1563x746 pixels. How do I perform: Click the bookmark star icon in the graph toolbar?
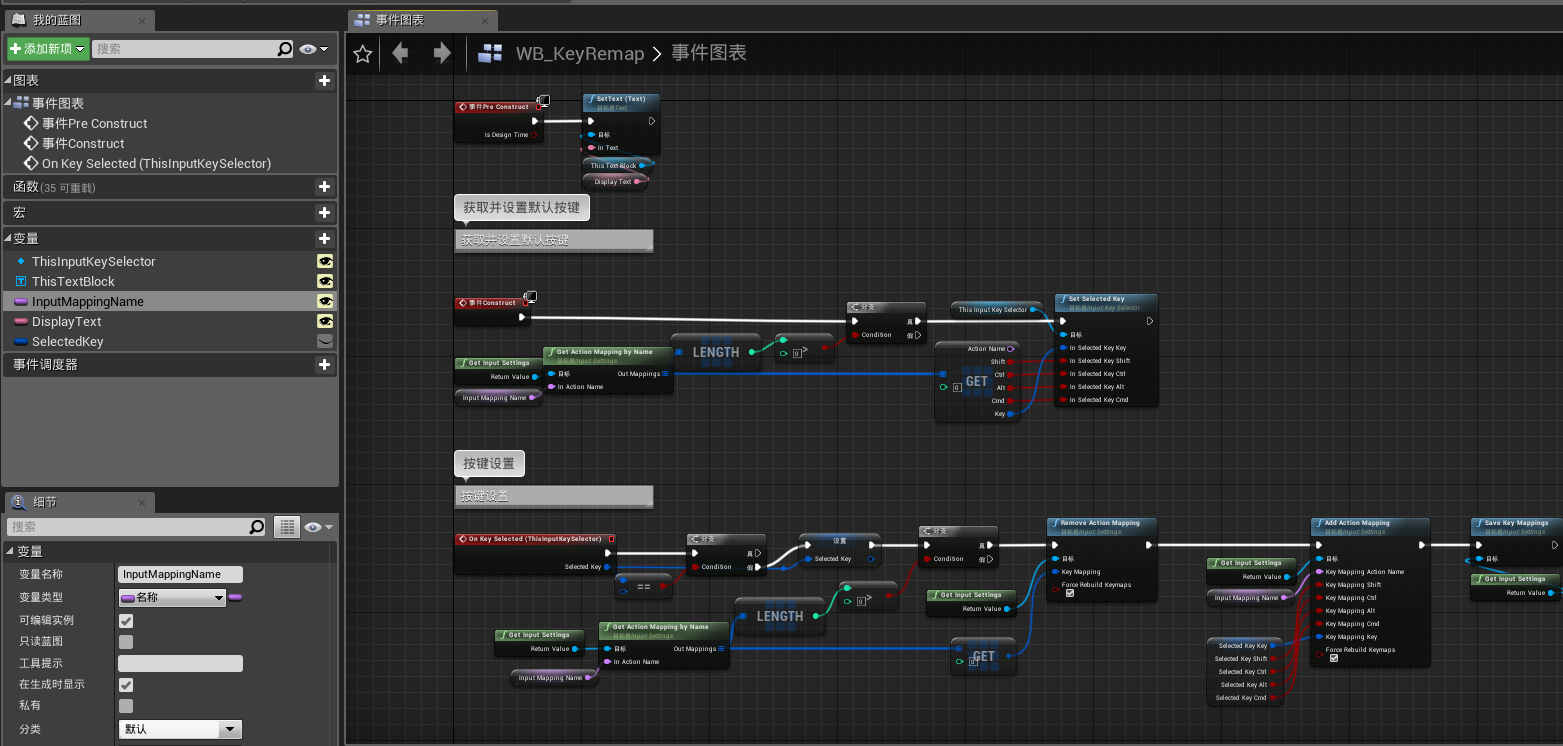[361, 53]
